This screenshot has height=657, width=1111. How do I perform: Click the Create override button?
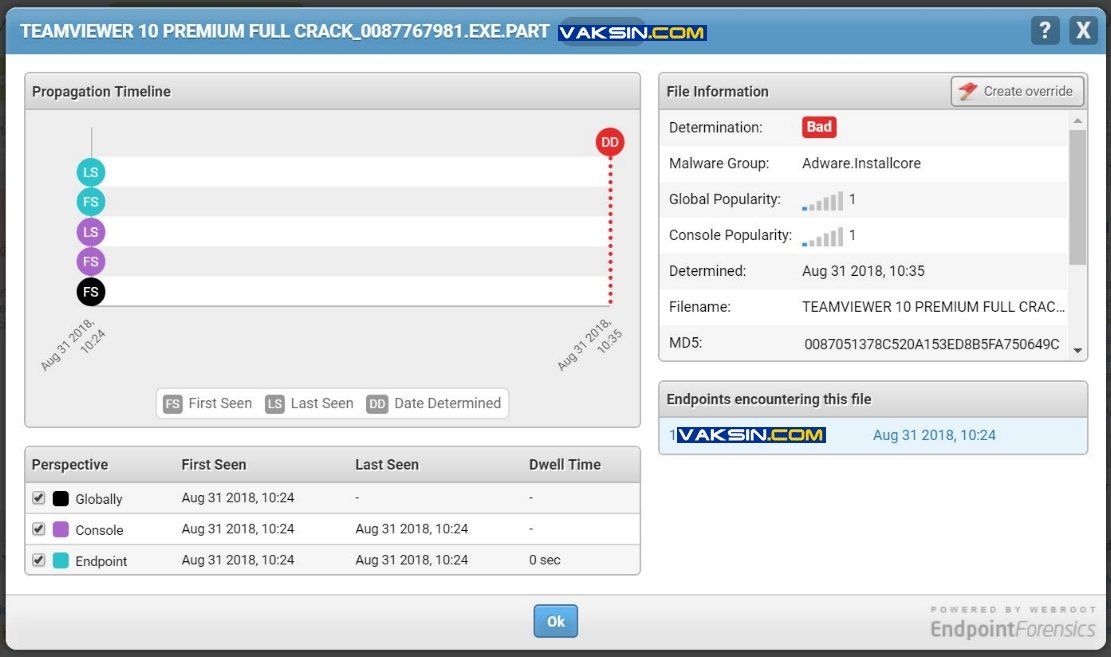pos(1017,91)
